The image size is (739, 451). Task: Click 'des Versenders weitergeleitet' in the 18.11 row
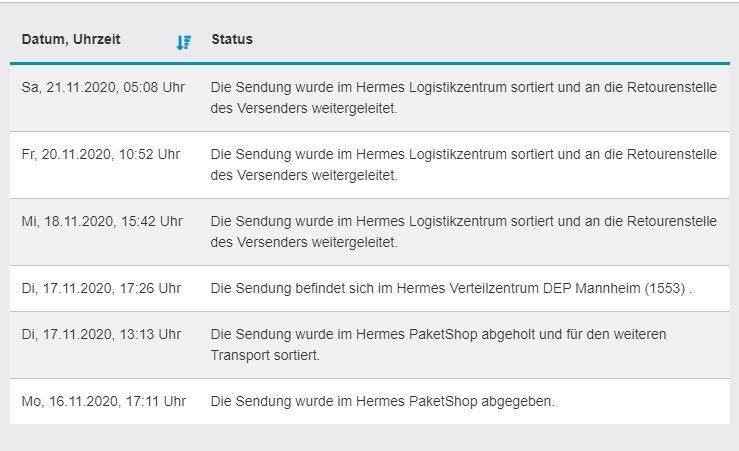(x=304, y=242)
